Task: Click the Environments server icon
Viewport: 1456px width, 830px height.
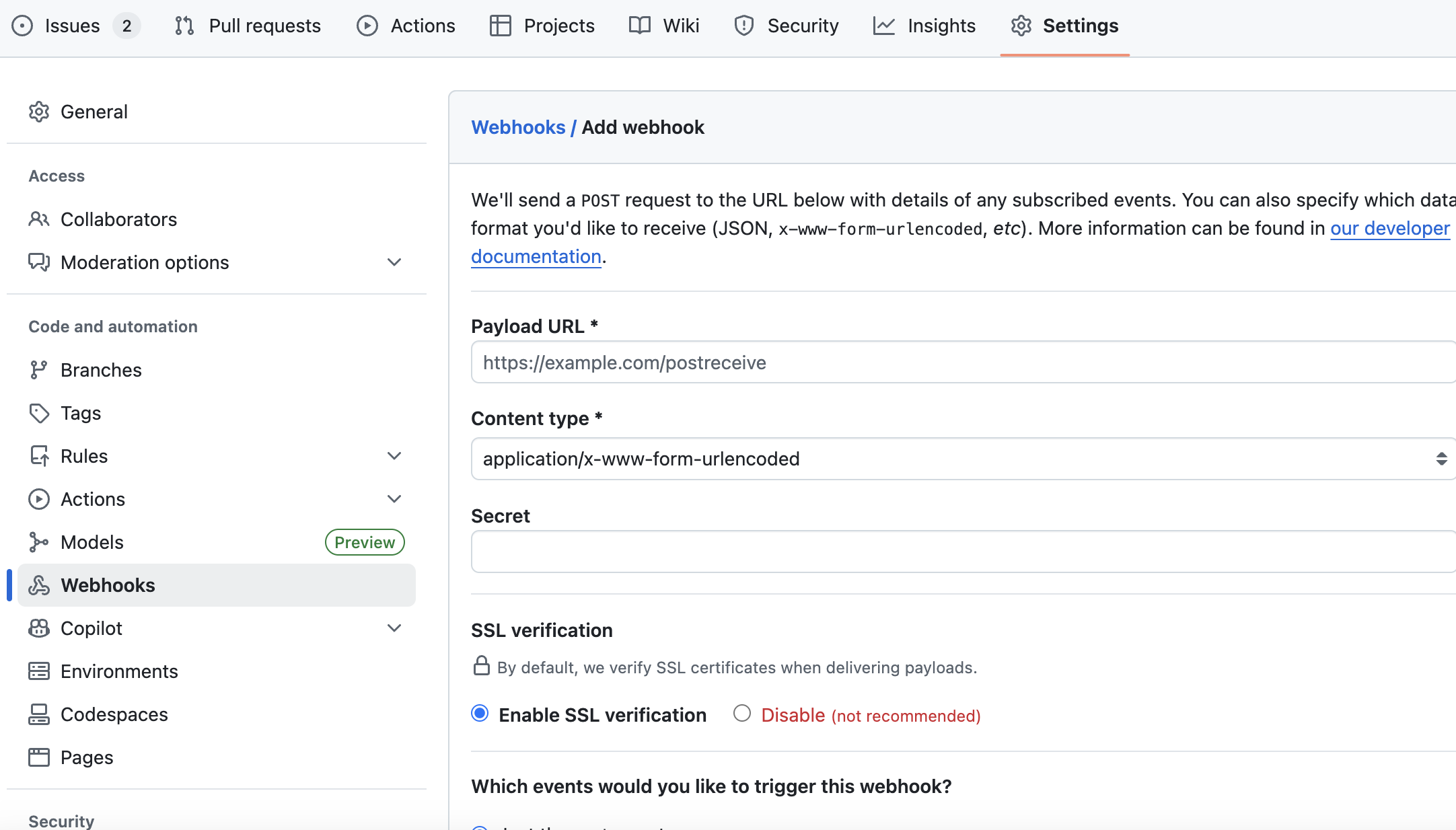Action: (39, 671)
